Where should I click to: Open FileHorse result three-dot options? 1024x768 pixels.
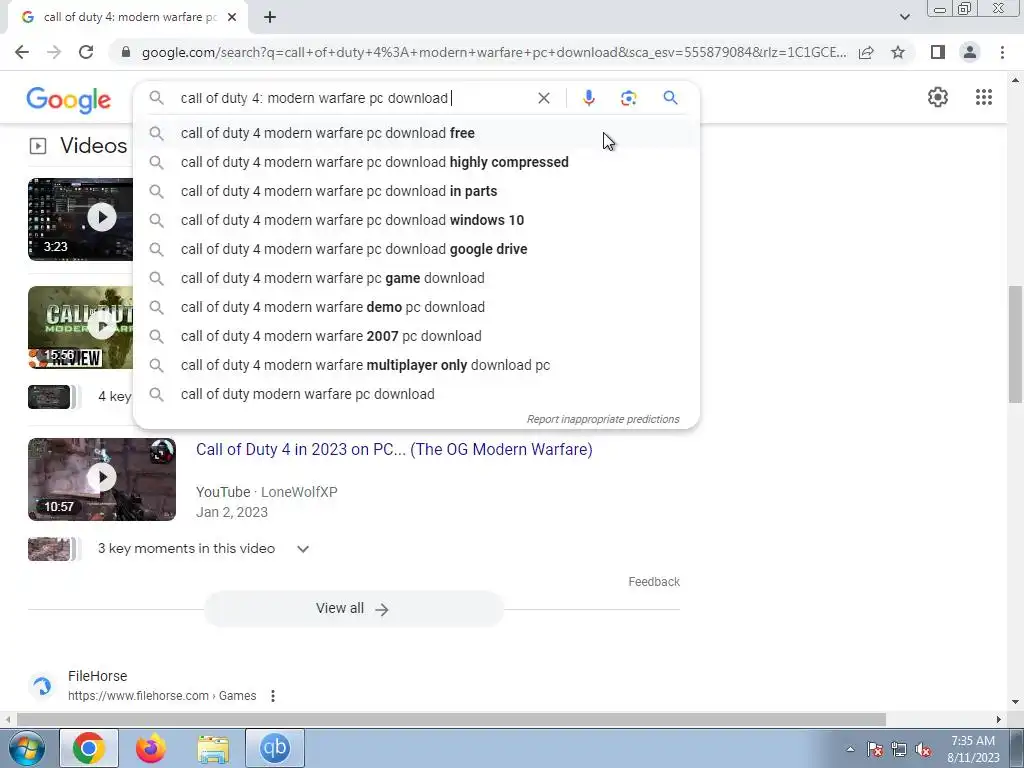point(273,696)
